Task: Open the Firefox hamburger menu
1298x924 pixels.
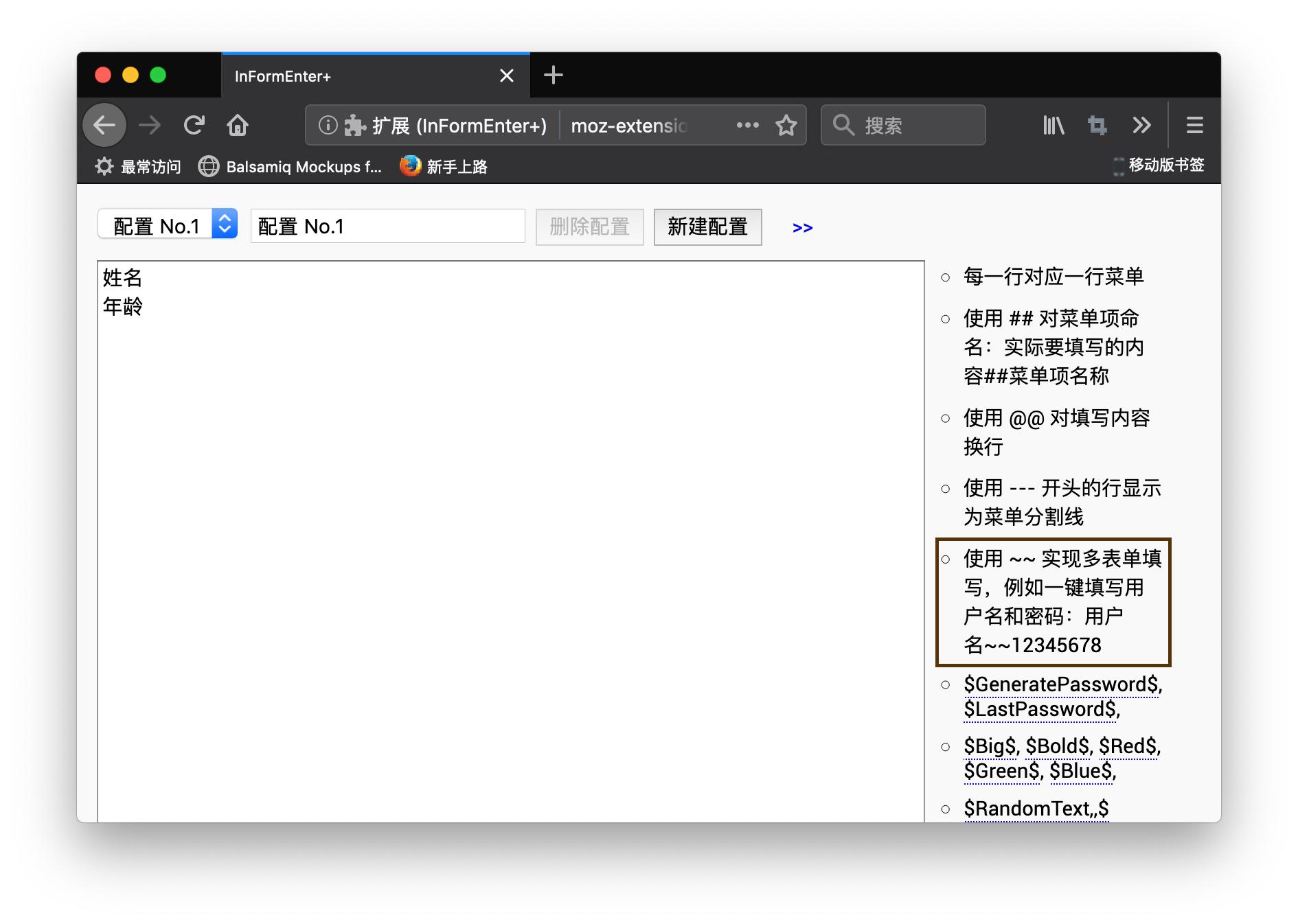Action: click(1194, 125)
